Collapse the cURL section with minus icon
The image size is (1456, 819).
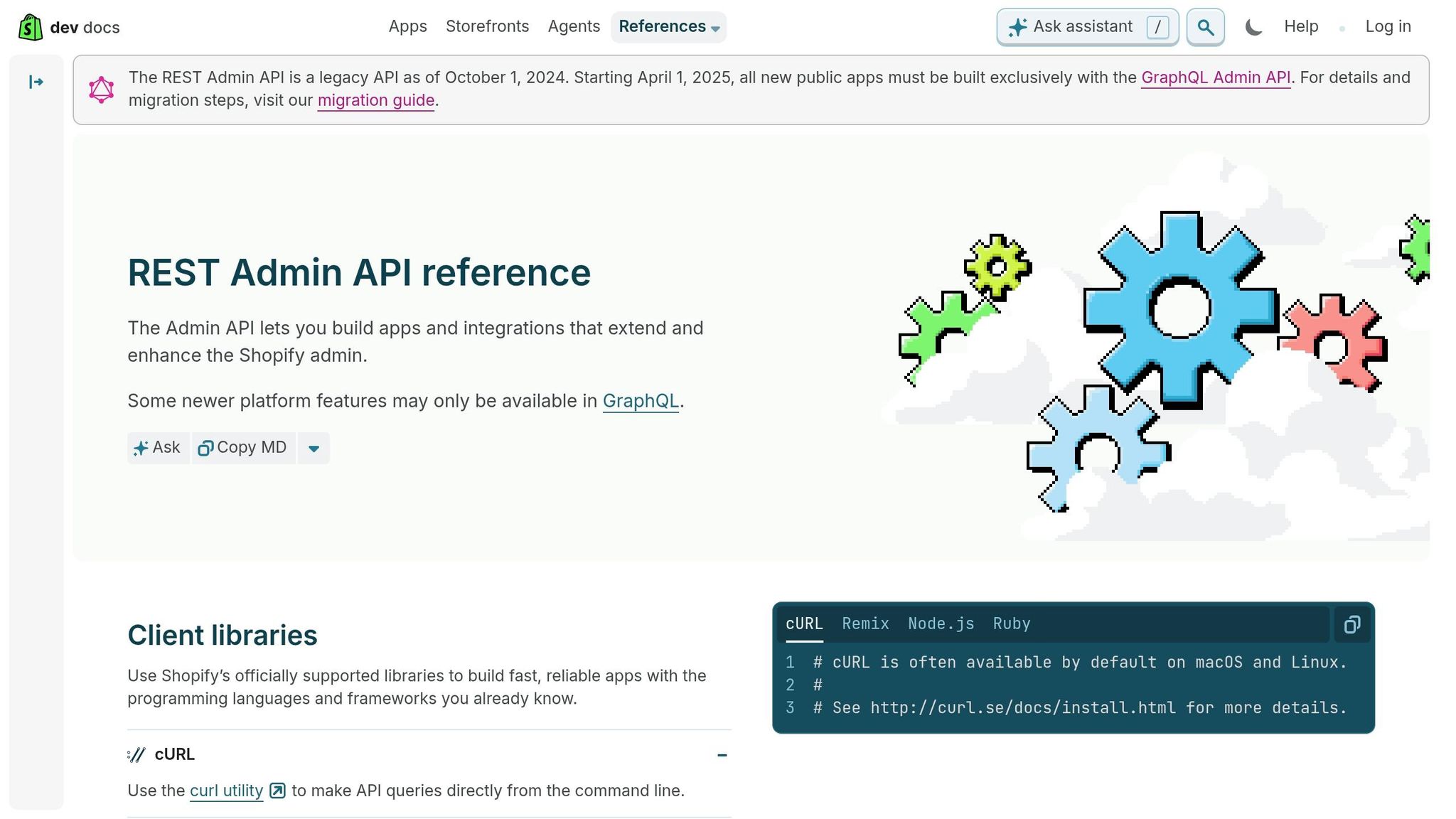click(x=722, y=755)
